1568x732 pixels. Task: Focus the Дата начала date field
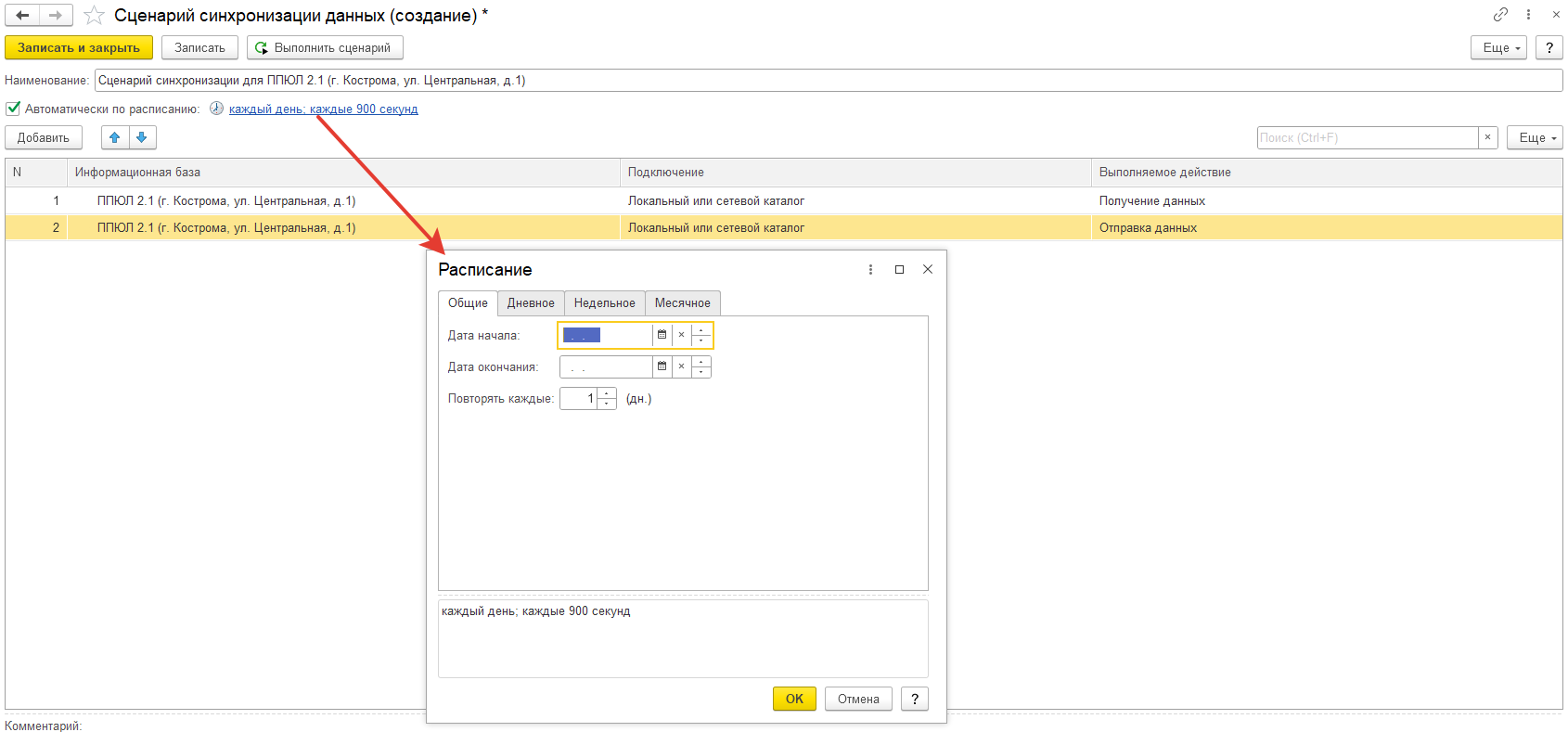pos(605,335)
